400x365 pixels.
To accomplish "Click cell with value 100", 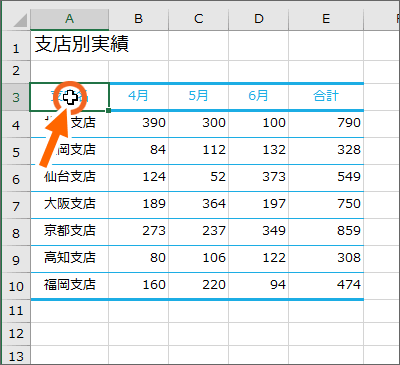I will (259, 124).
